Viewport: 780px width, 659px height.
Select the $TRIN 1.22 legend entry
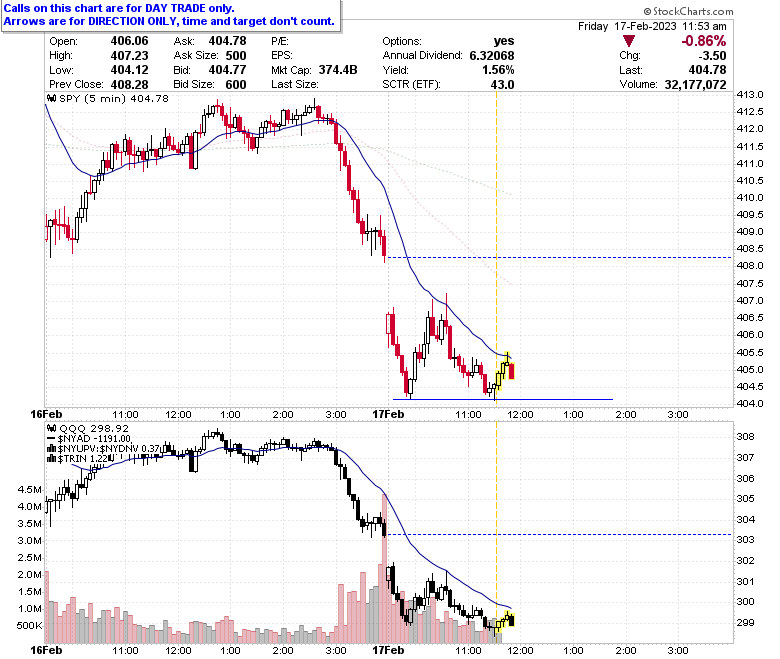click(82, 459)
